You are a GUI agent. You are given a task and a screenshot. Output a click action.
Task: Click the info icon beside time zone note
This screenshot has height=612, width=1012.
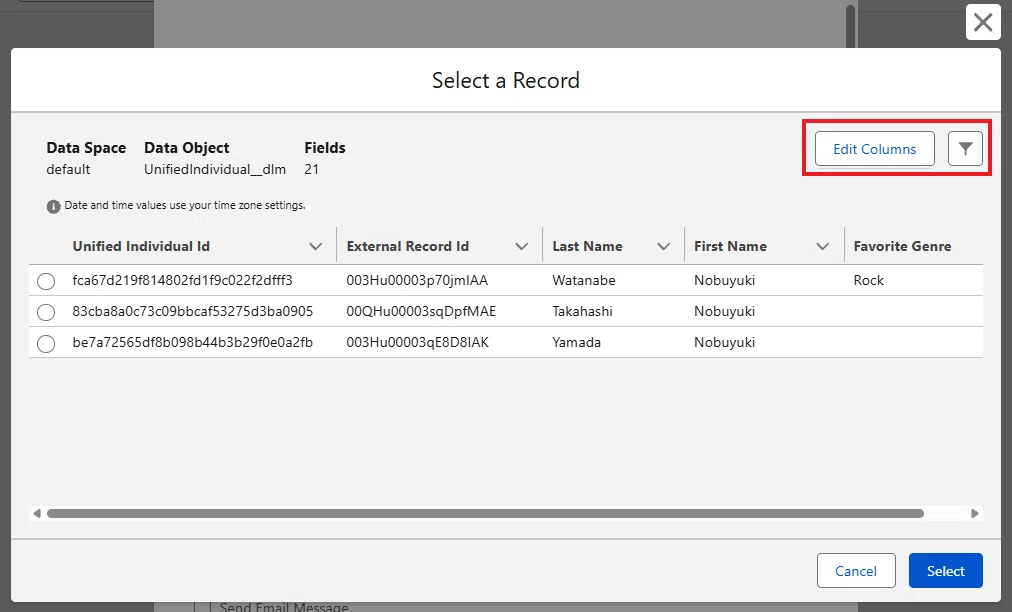(x=53, y=207)
